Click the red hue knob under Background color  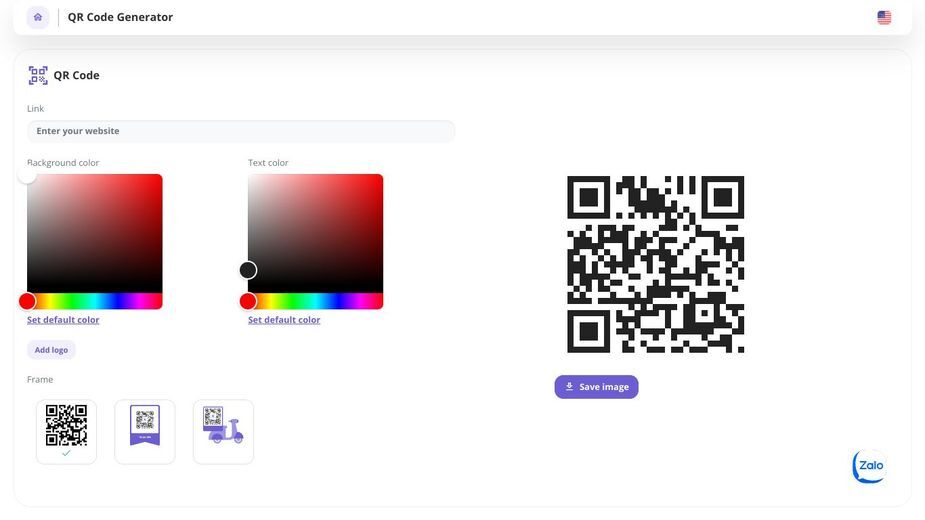tap(27, 301)
